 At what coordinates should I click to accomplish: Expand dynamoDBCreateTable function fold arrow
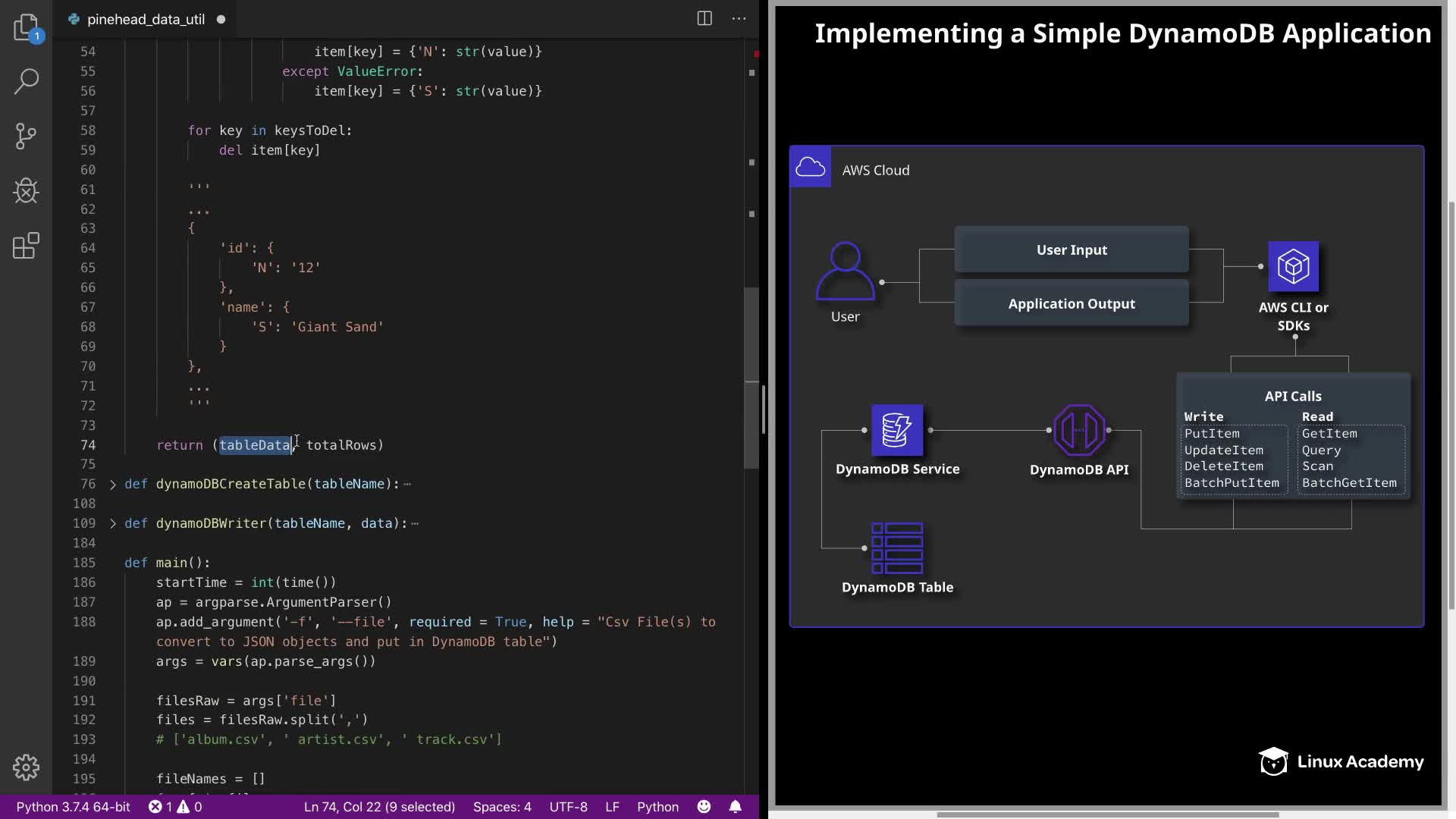pyautogui.click(x=113, y=485)
